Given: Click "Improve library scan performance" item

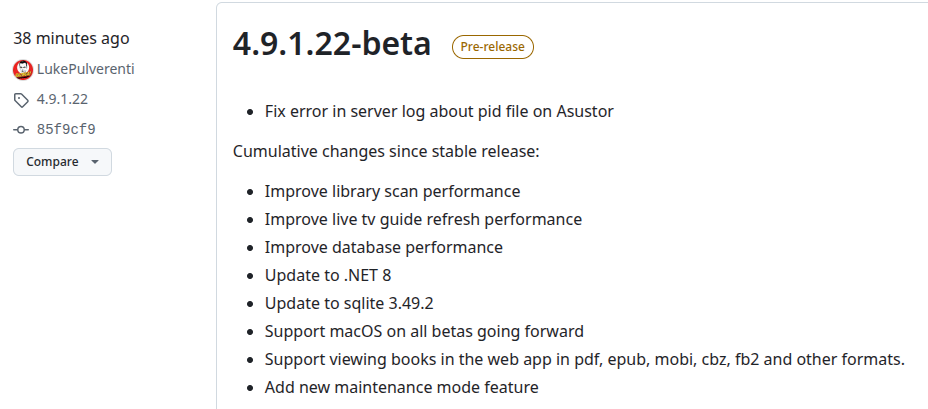Looking at the screenshot, I should point(392,191).
